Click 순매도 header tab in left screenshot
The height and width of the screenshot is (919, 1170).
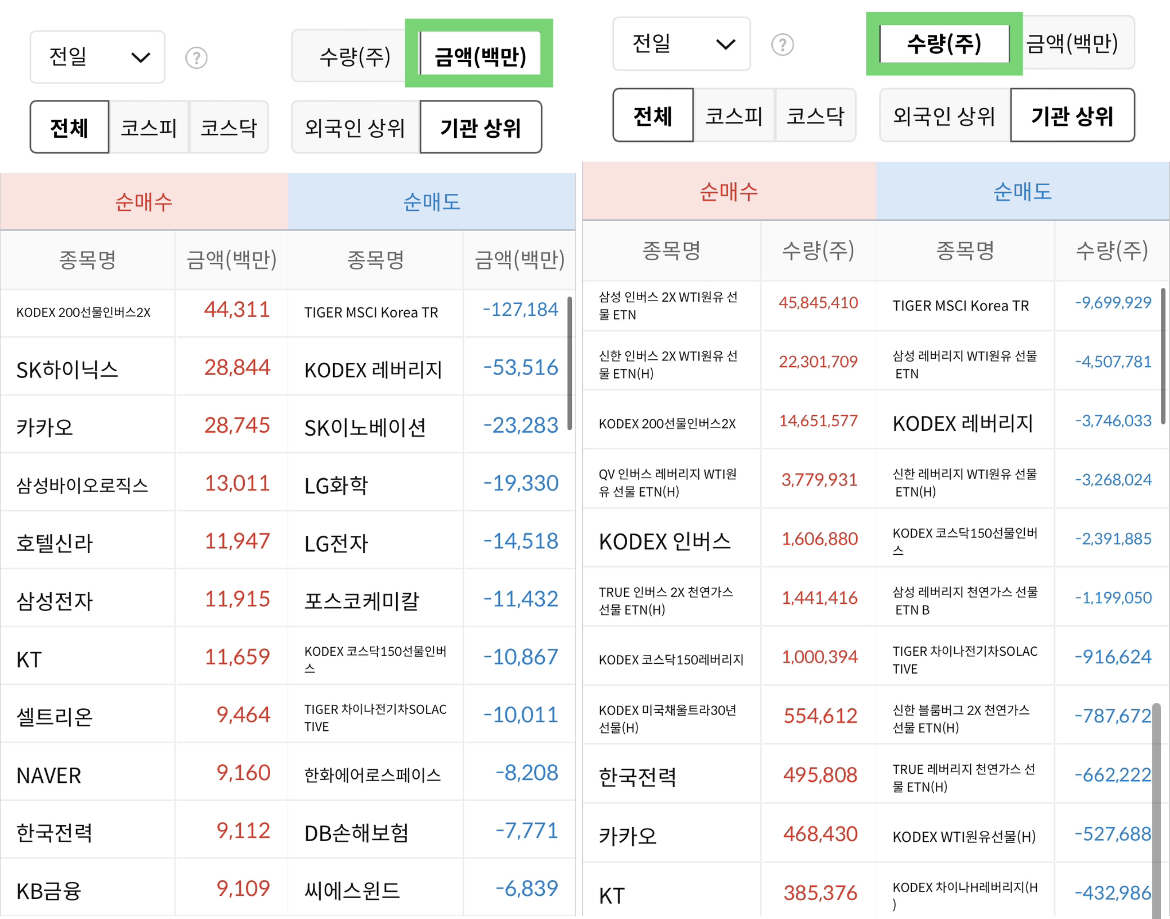[432, 201]
